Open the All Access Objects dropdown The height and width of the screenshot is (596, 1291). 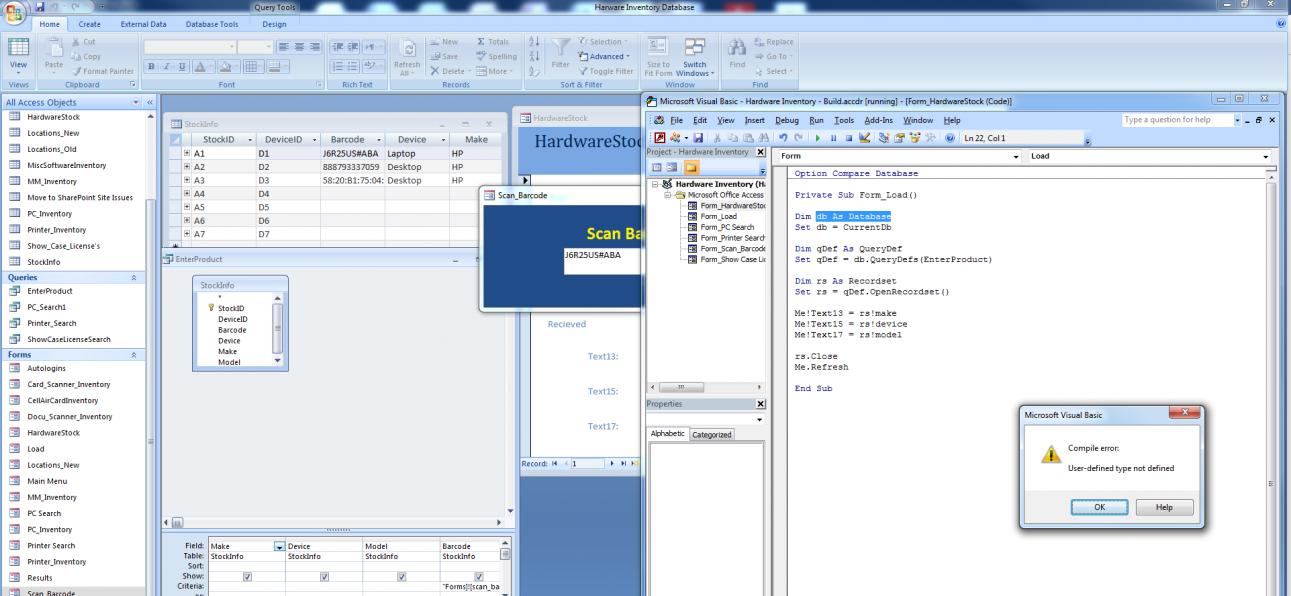pyautogui.click(x=136, y=102)
